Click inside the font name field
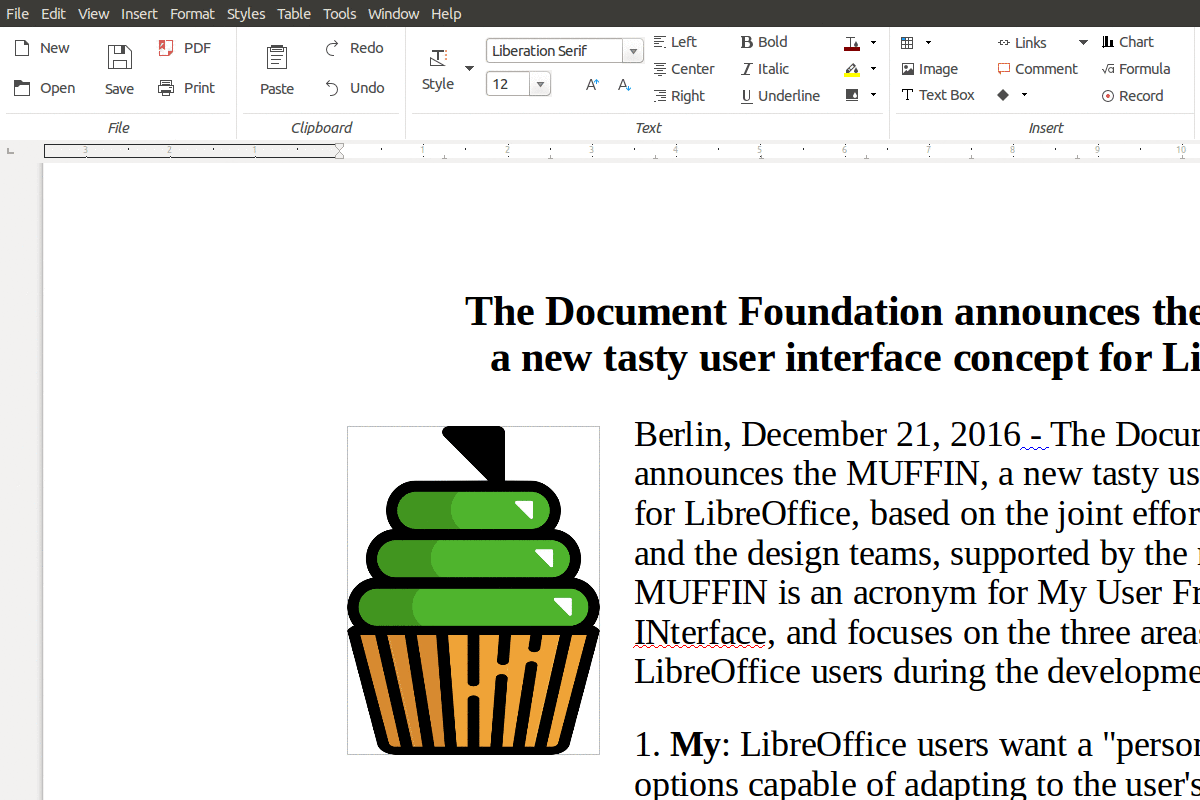The height and width of the screenshot is (800, 1200). (554, 51)
